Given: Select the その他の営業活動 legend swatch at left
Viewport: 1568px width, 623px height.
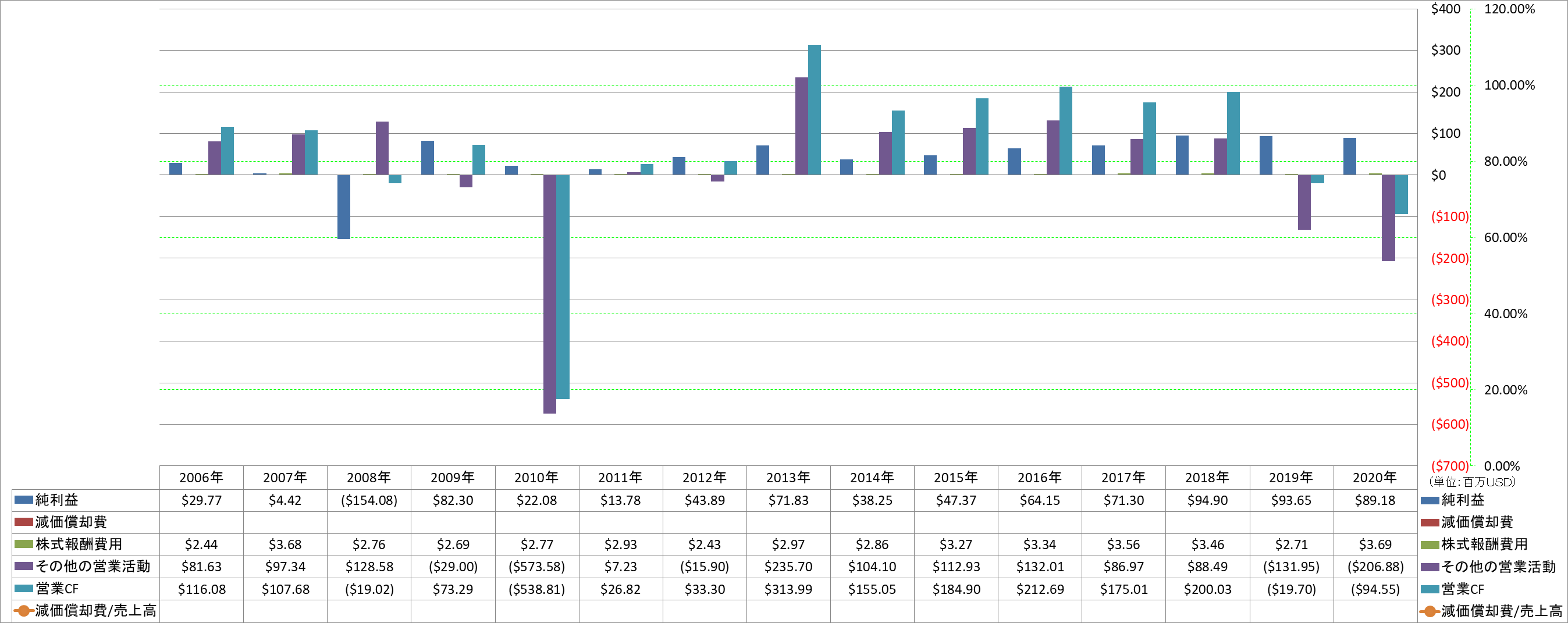Looking at the screenshot, I should click(x=23, y=567).
